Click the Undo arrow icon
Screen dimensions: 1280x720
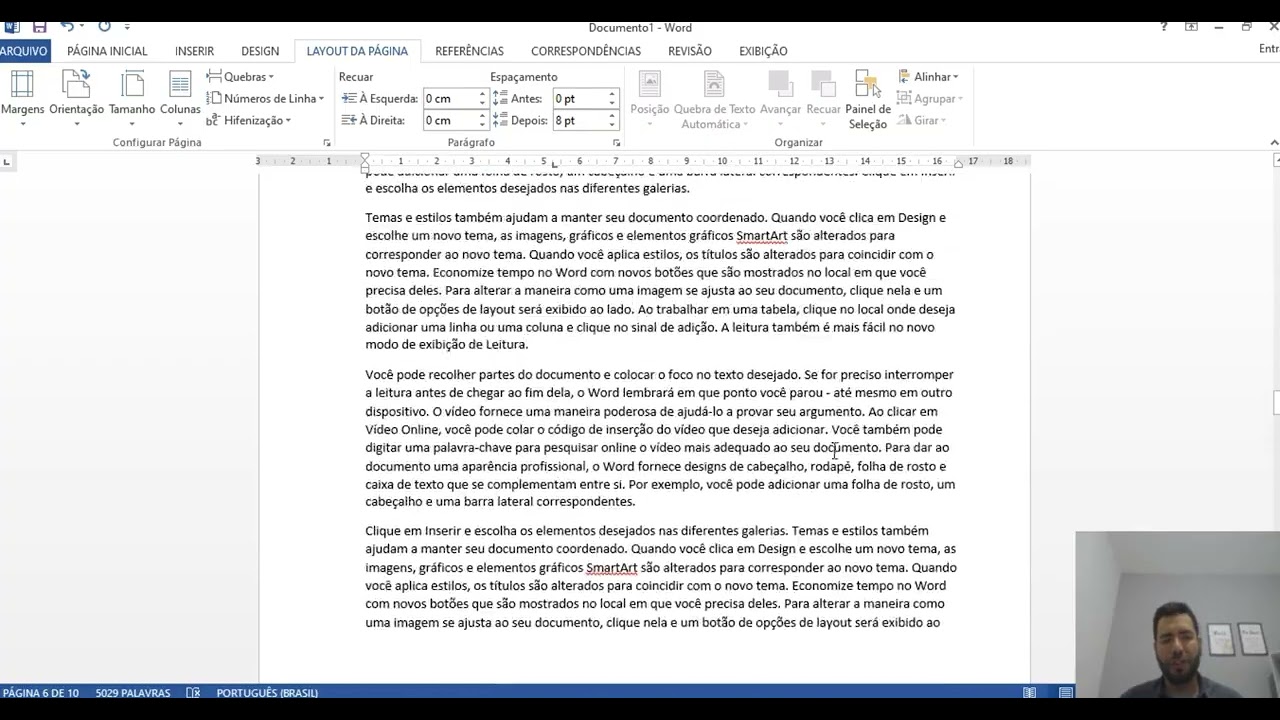click(x=67, y=27)
